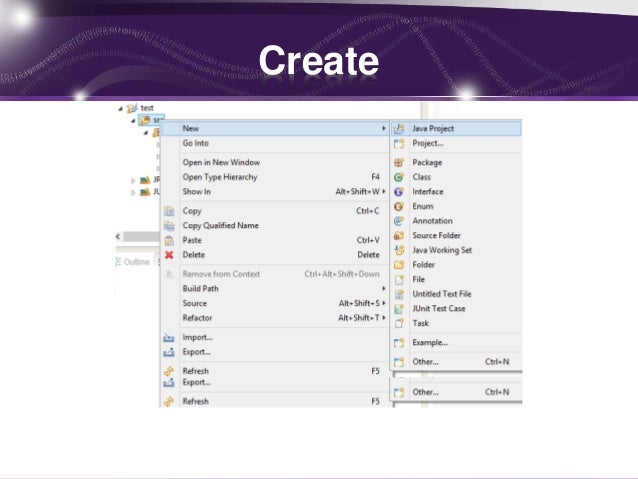Click the left scroll arrow of the explorer scrollbar
This screenshot has width=638, height=479.
coord(118,236)
